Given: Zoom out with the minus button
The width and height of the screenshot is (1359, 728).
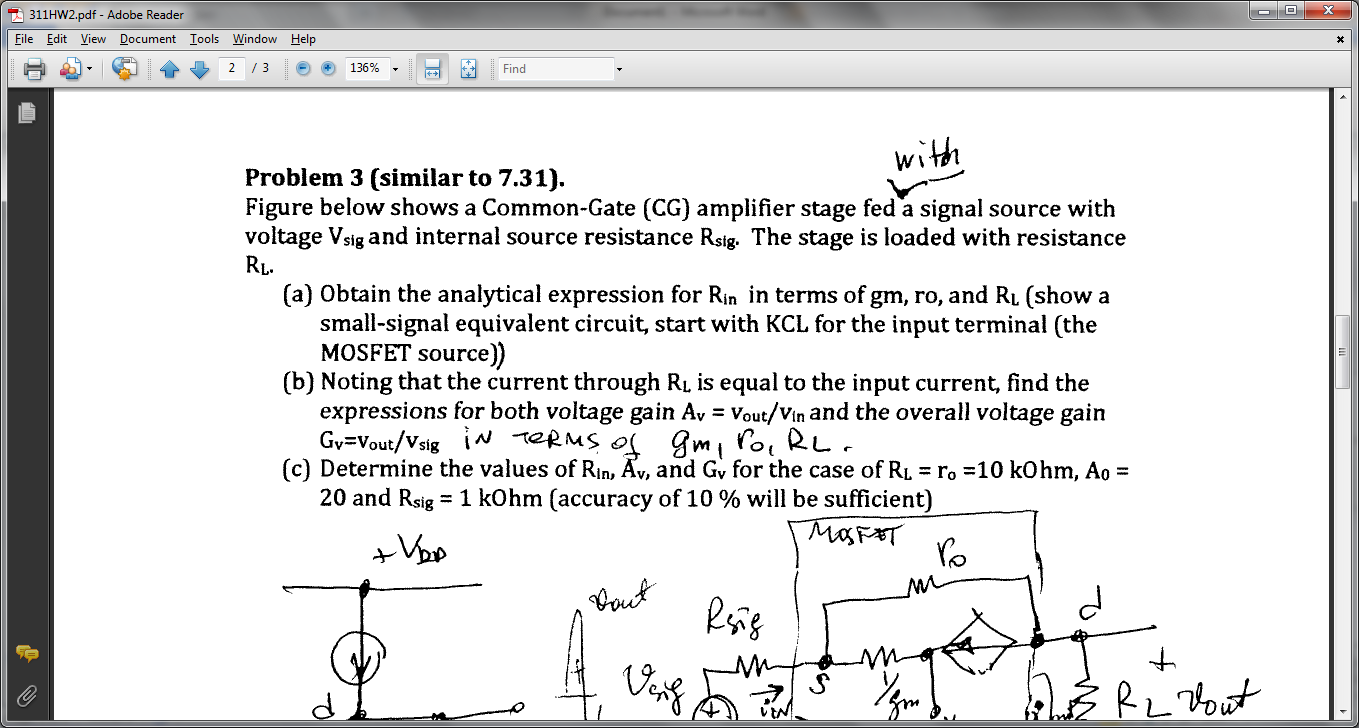Looking at the screenshot, I should point(303,69).
